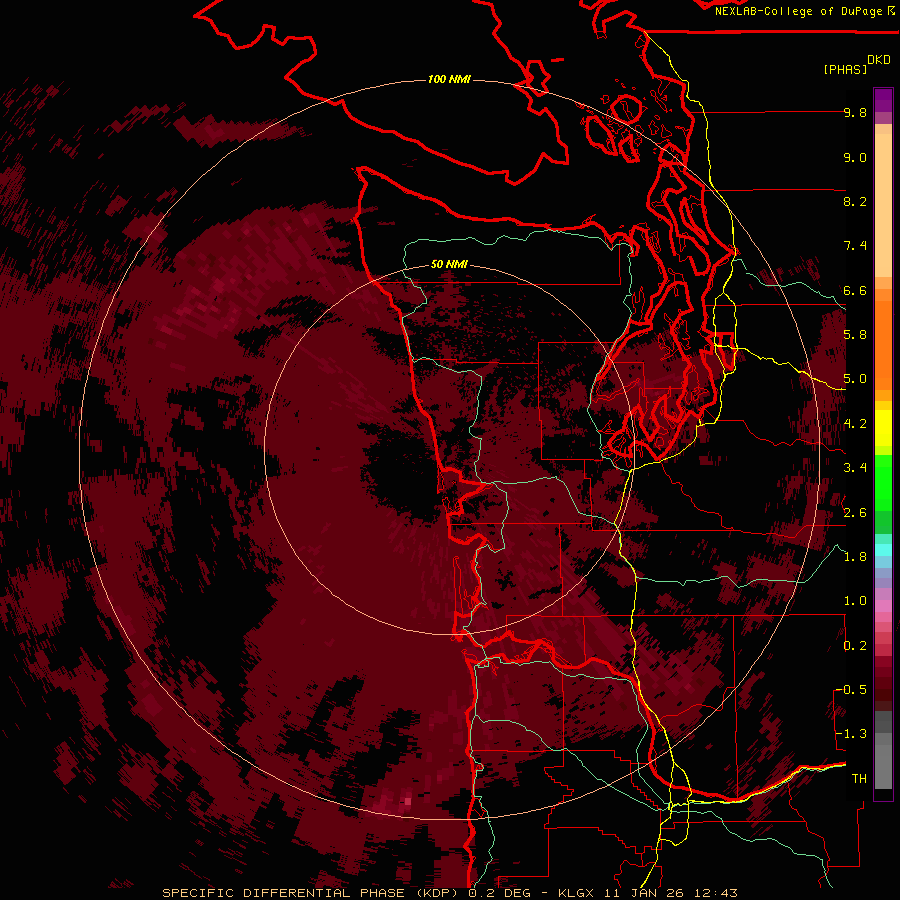Click the -0.5 scale value
Image resolution: width=900 pixels, height=900 pixels.
point(852,690)
